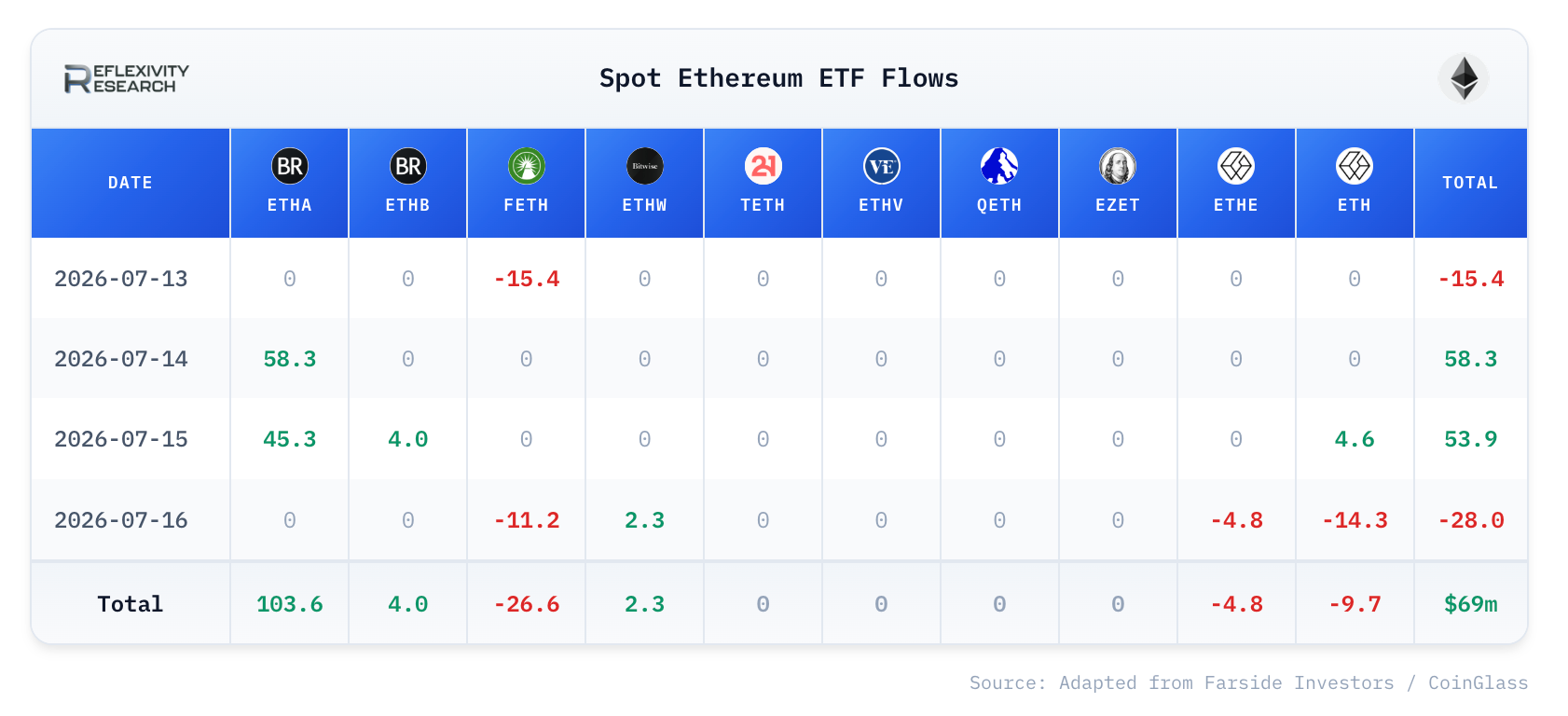Click the BlackRock ETHB logo icon
The width and height of the screenshot is (1568, 716).
pos(408,166)
